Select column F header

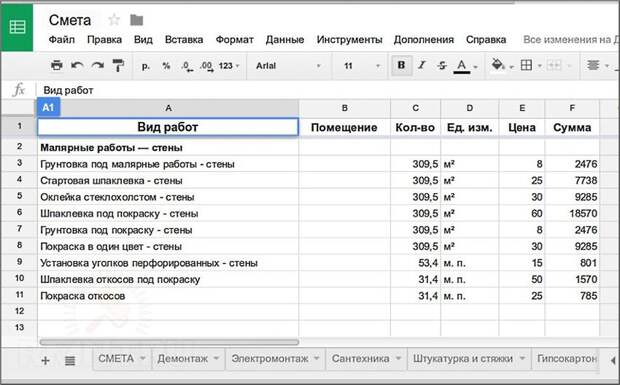point(572,108)
